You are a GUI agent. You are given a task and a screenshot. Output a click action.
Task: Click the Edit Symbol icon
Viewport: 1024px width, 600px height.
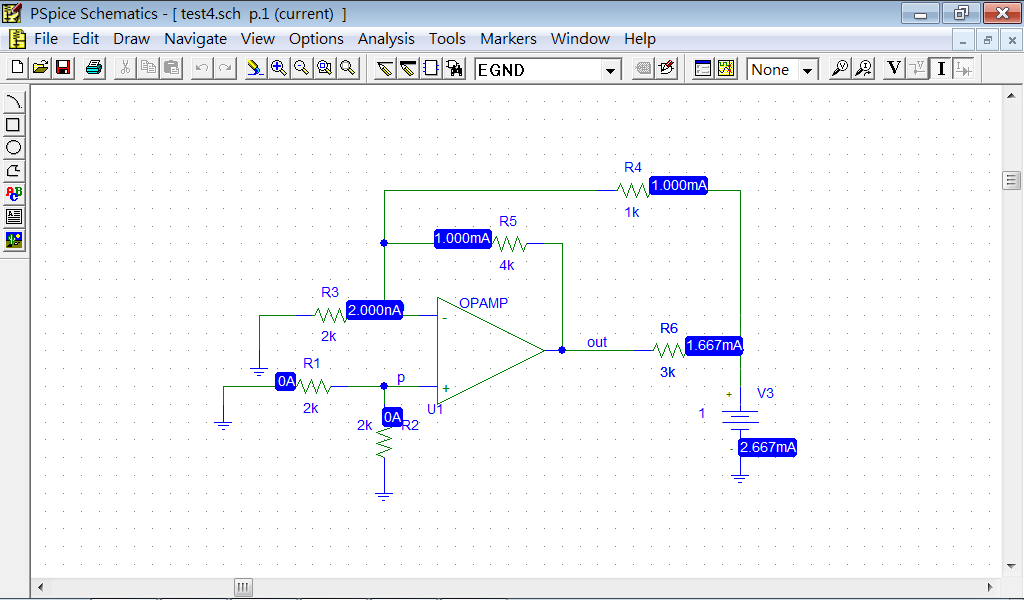[667, 68]
